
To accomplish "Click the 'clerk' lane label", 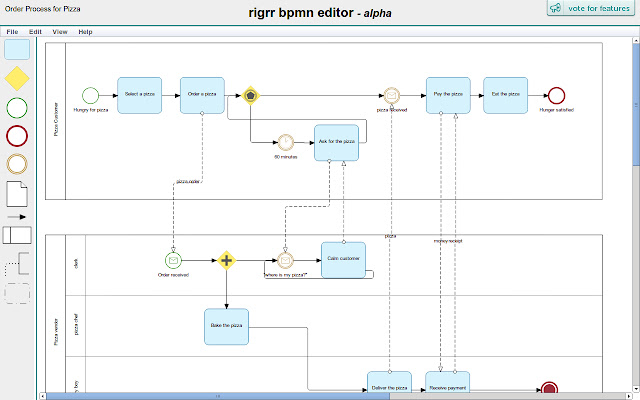I will 76,264.
